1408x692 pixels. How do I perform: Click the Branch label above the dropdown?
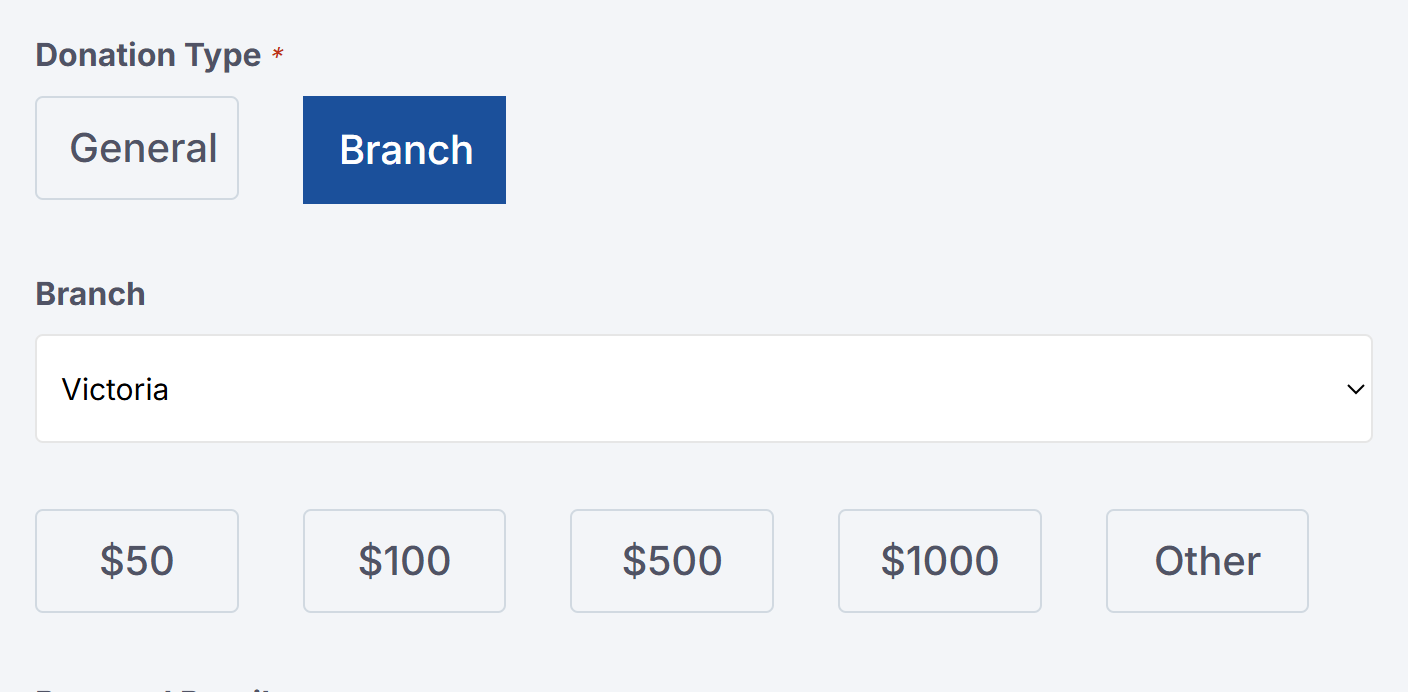[x=90, y=294]
